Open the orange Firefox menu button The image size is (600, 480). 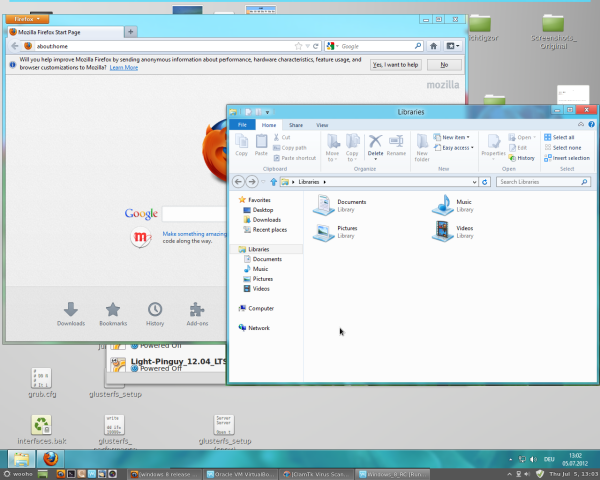coord(27,19)
